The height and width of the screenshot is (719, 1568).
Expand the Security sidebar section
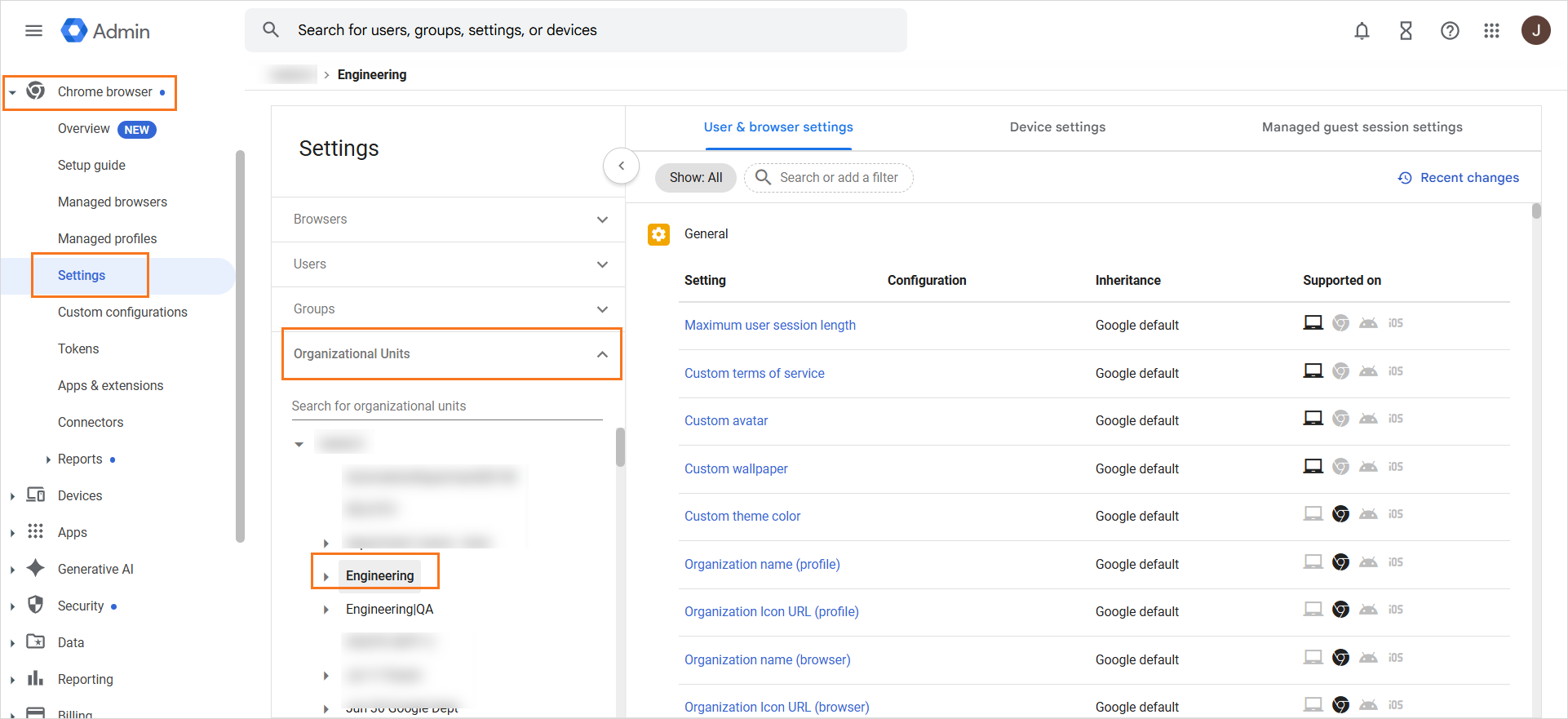(12, 606)
